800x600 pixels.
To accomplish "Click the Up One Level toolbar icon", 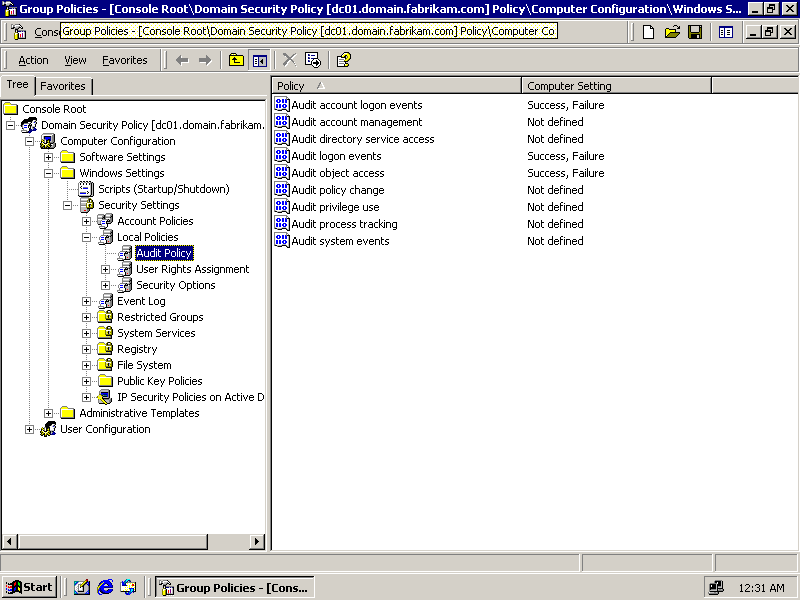I will coord(236,60).
